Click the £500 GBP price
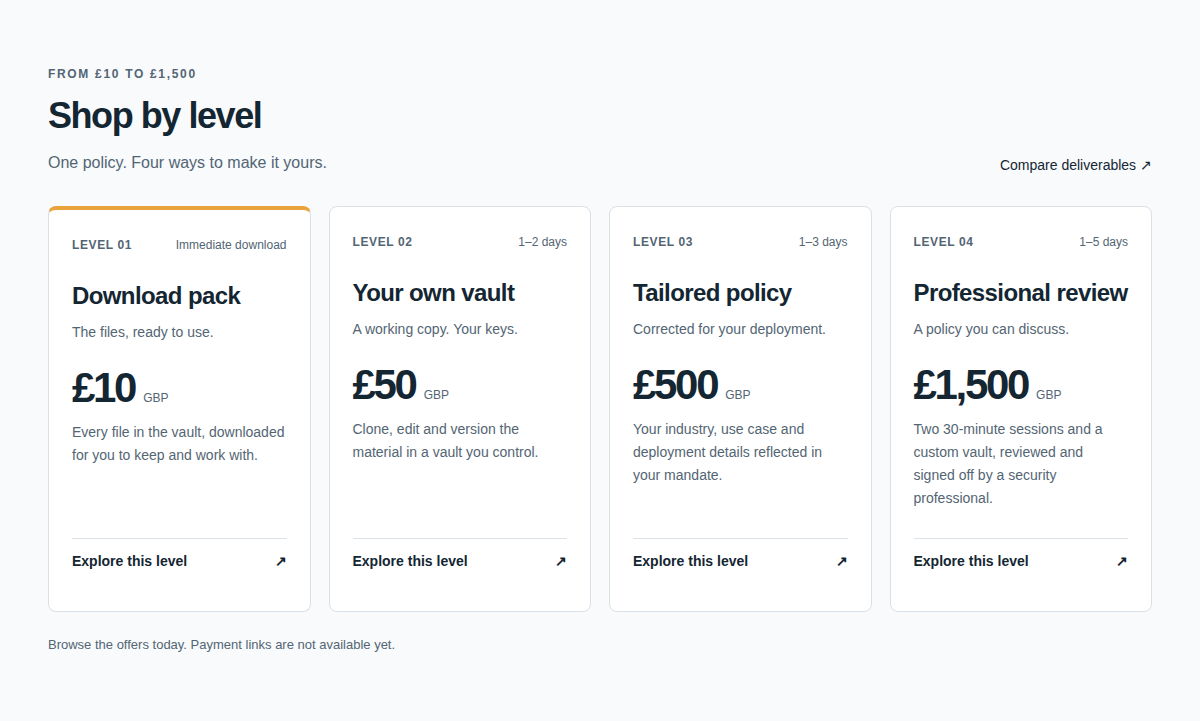 [x=692, y=385]
